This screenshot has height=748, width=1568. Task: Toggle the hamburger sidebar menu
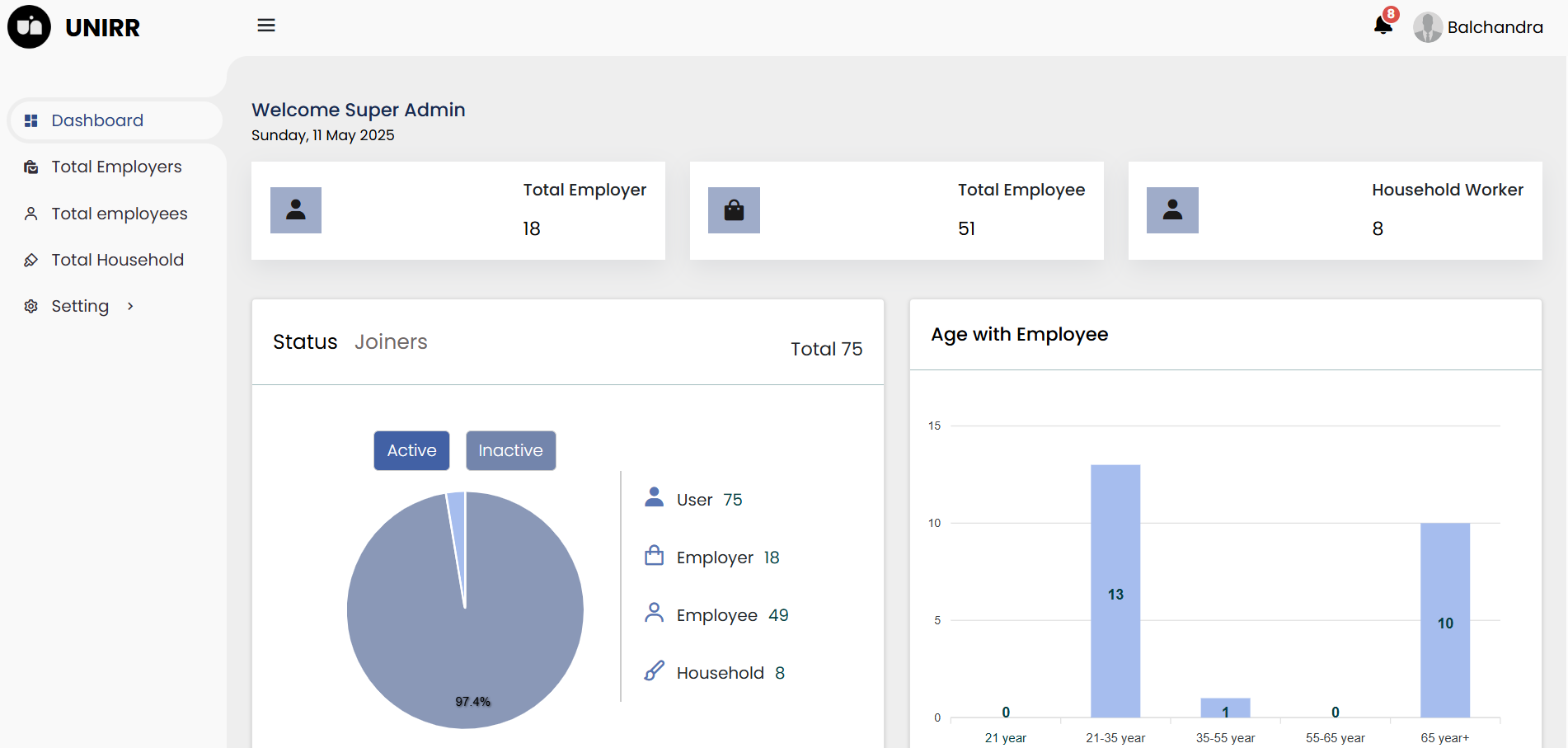(266, 26)
